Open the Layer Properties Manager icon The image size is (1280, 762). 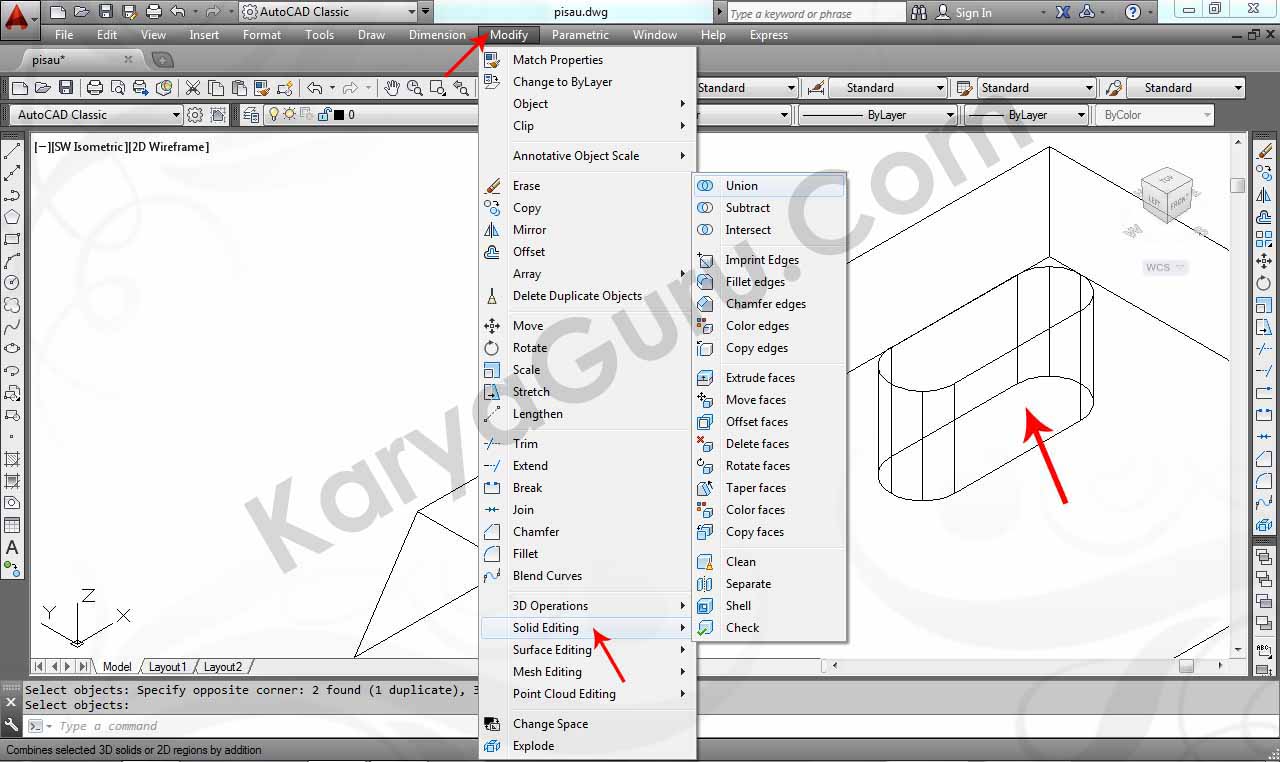[x=251, y=115]
